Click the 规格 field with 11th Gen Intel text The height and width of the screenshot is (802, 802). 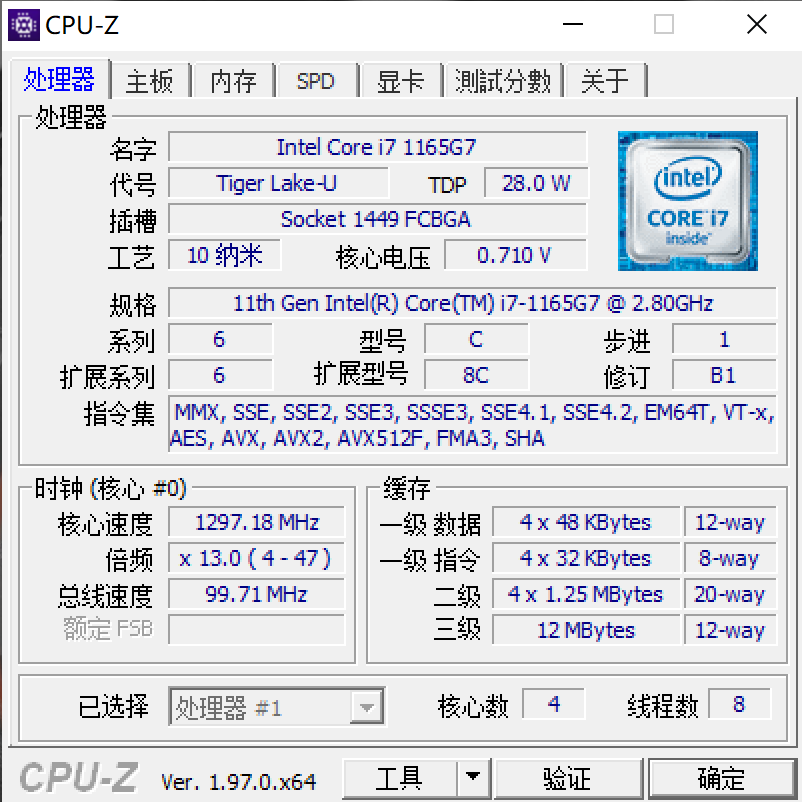(x=473, y=303)
